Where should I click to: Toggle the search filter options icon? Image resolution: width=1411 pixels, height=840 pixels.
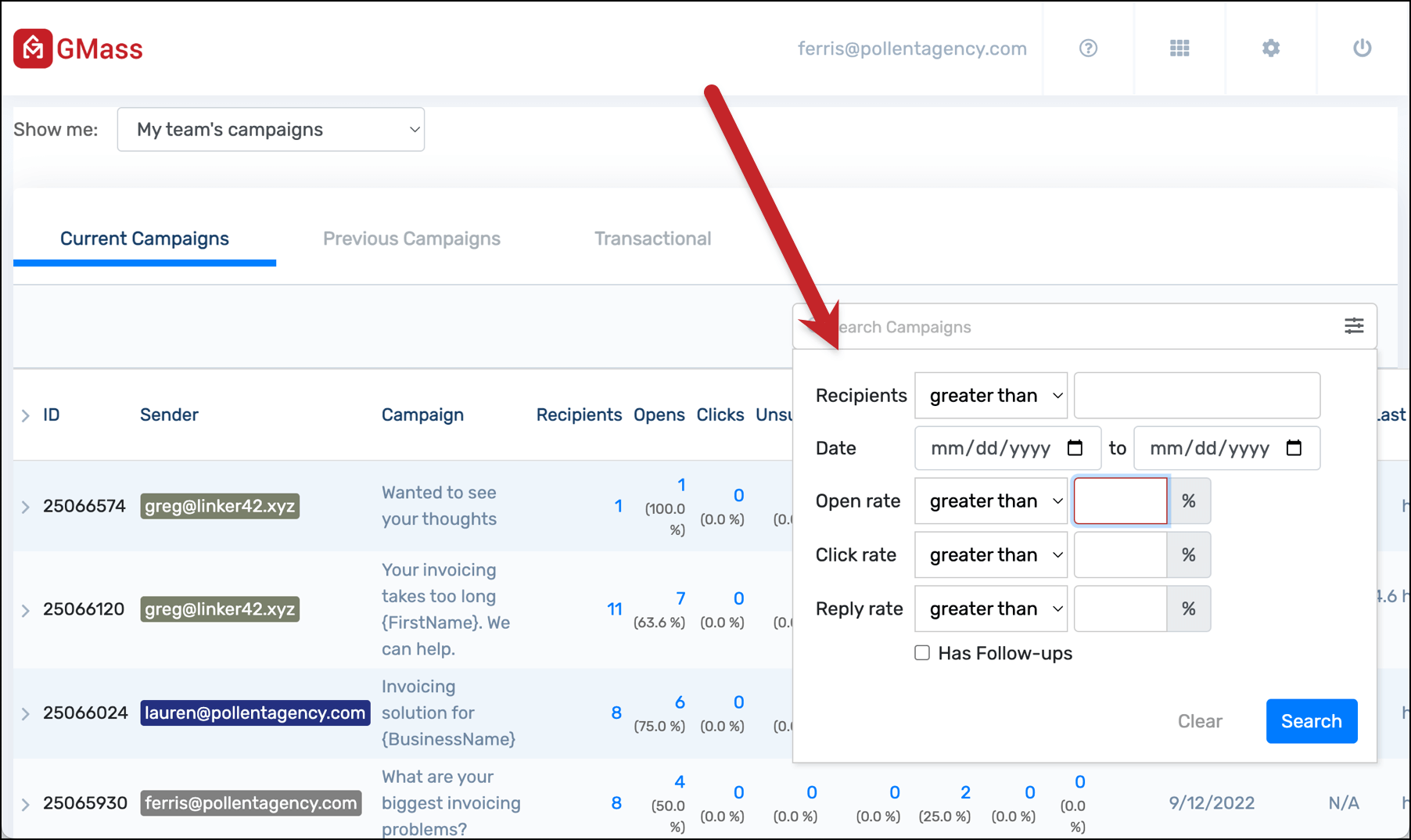[1354, 326]
